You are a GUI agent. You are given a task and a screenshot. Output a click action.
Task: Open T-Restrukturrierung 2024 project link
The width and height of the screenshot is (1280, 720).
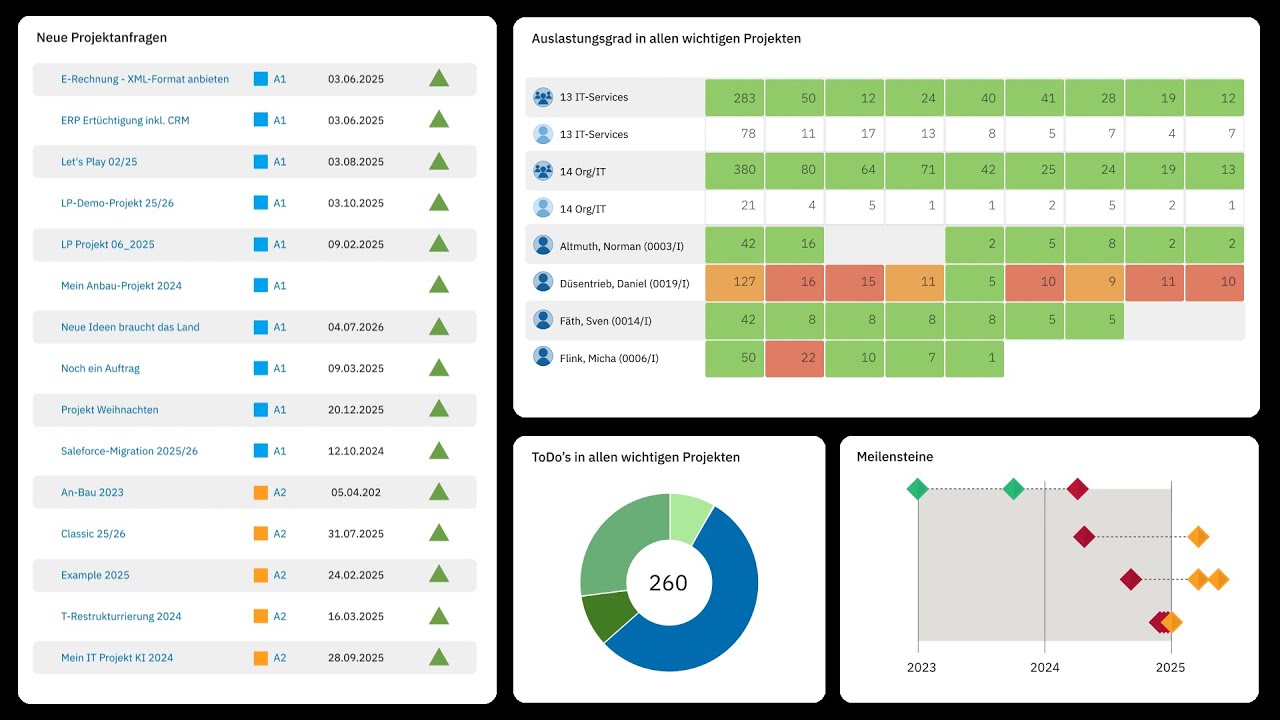[121, 616]
